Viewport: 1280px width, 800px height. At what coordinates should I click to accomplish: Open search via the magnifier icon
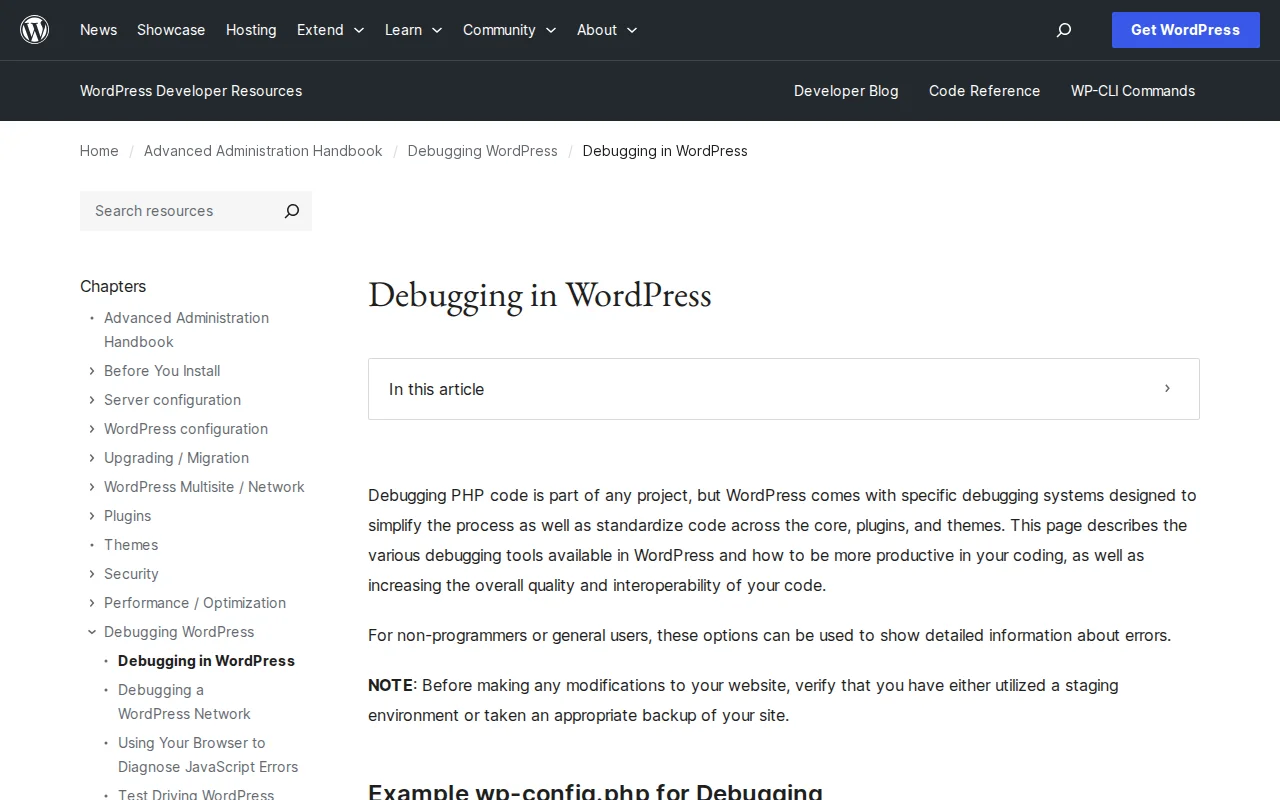[1063, 30]
